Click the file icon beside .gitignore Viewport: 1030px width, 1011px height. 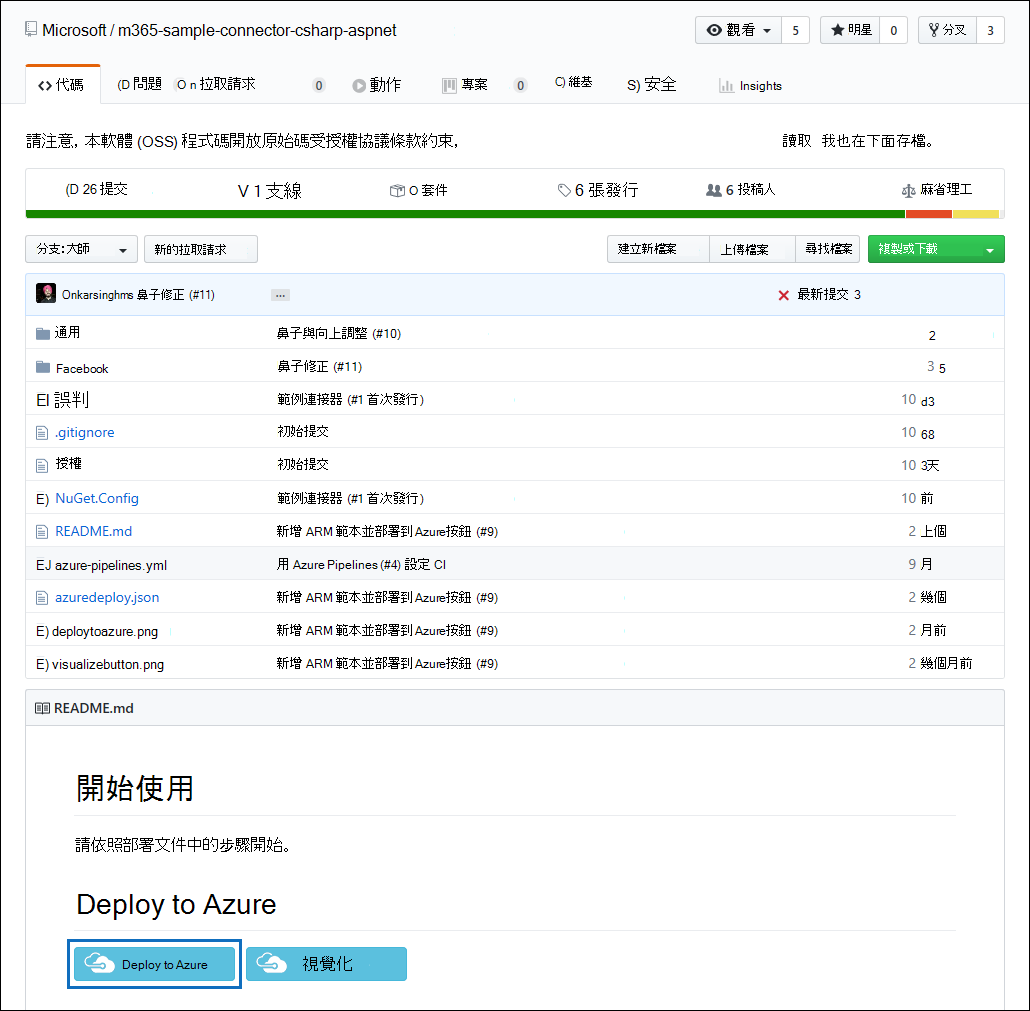[x=42, y=433]
